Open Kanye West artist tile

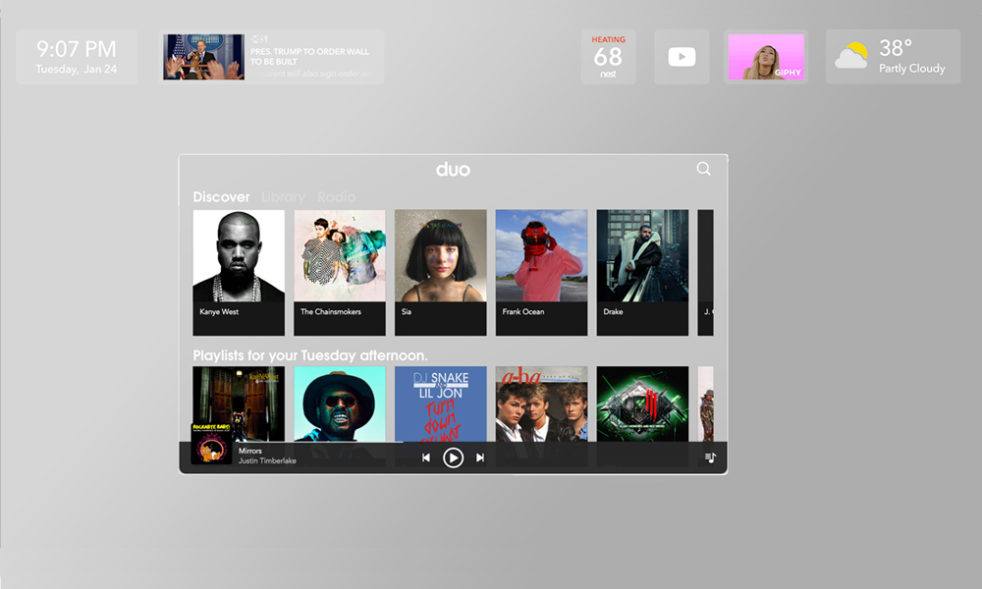pos(238,270)
